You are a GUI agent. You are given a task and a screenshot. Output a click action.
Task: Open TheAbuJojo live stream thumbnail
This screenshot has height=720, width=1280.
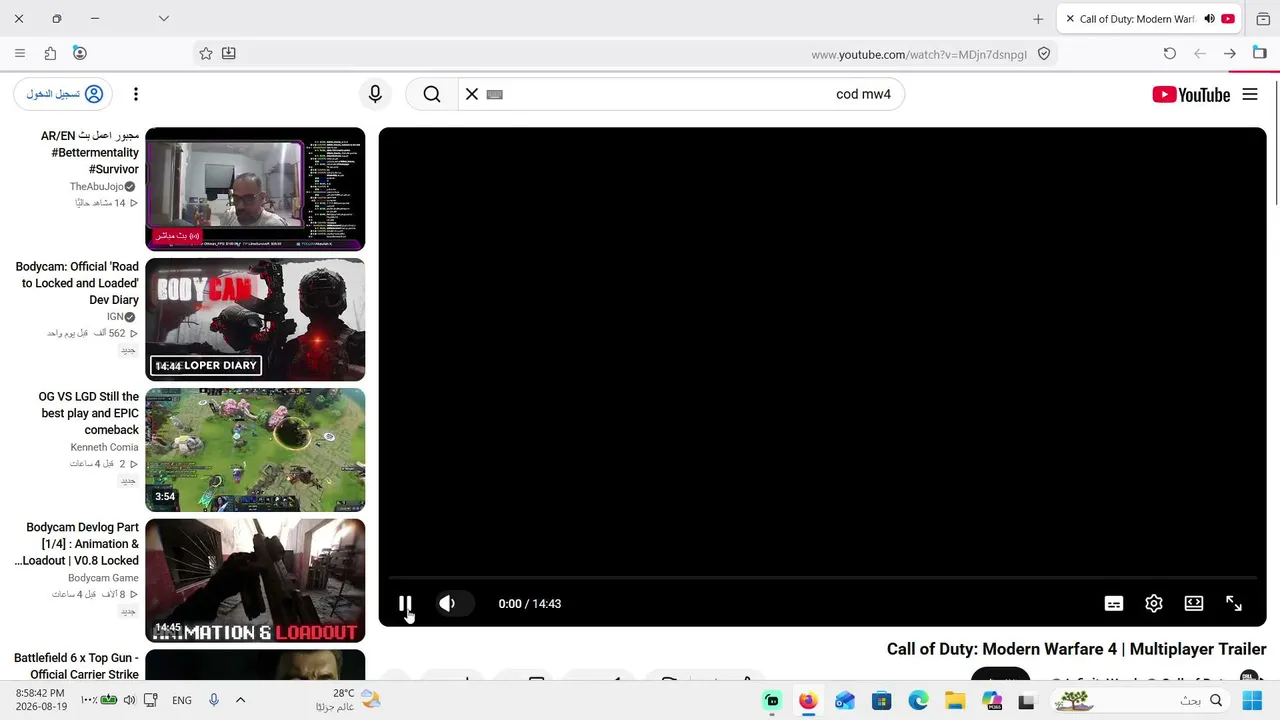pos(255,189)
